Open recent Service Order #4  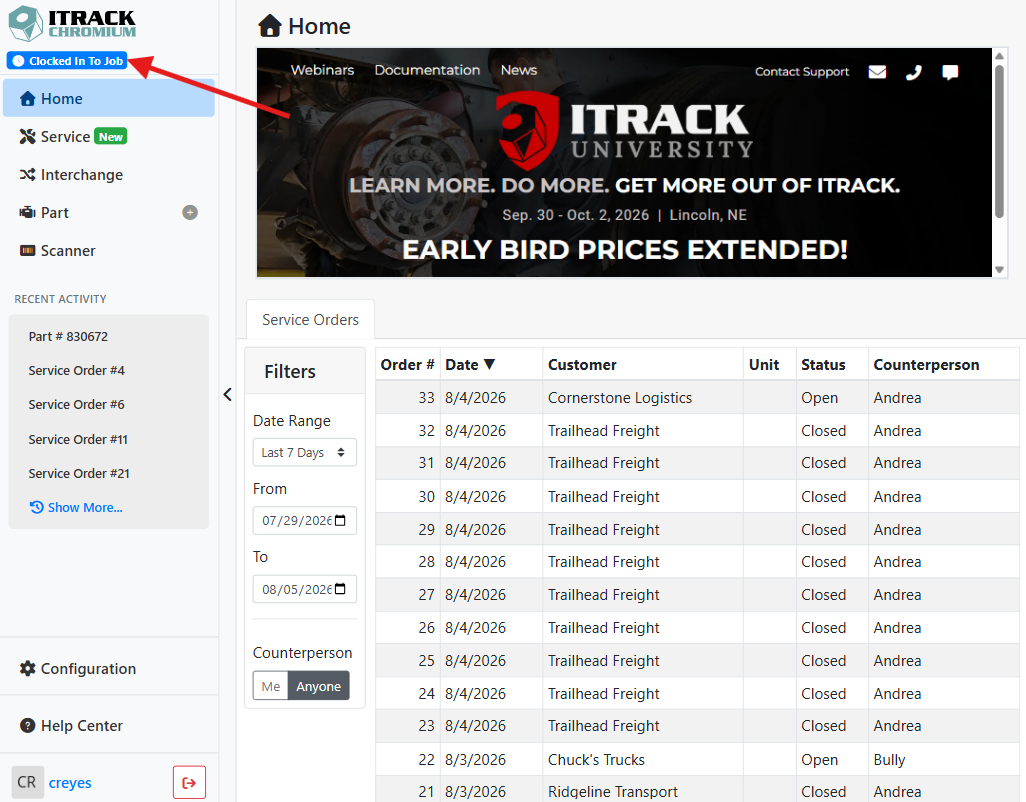pos(77,370)
